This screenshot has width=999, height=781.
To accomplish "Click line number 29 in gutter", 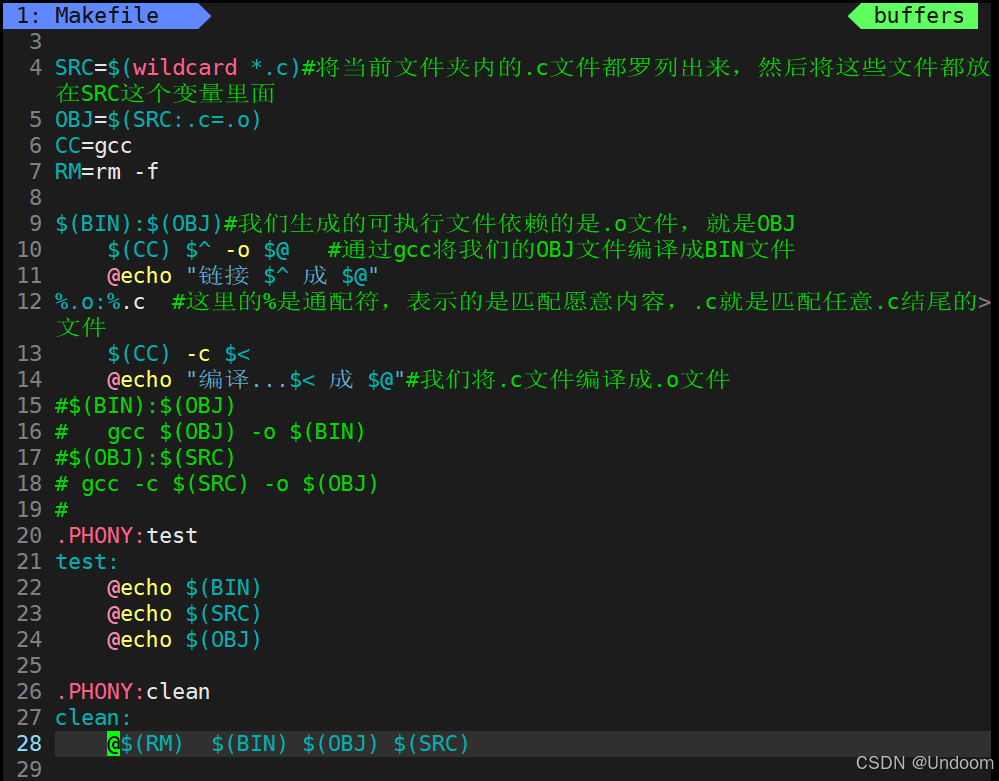I will click(x=29, y=769).
